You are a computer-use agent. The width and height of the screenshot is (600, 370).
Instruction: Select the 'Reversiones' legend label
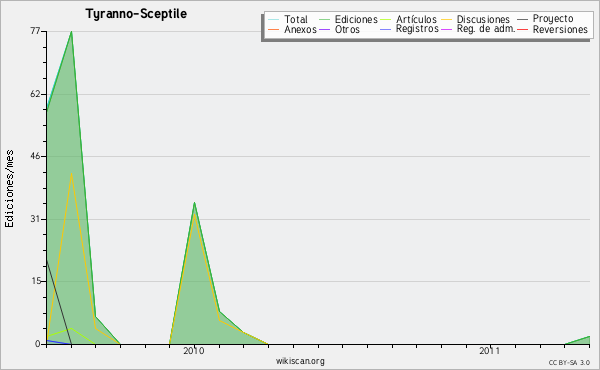(x=560, y=29)
